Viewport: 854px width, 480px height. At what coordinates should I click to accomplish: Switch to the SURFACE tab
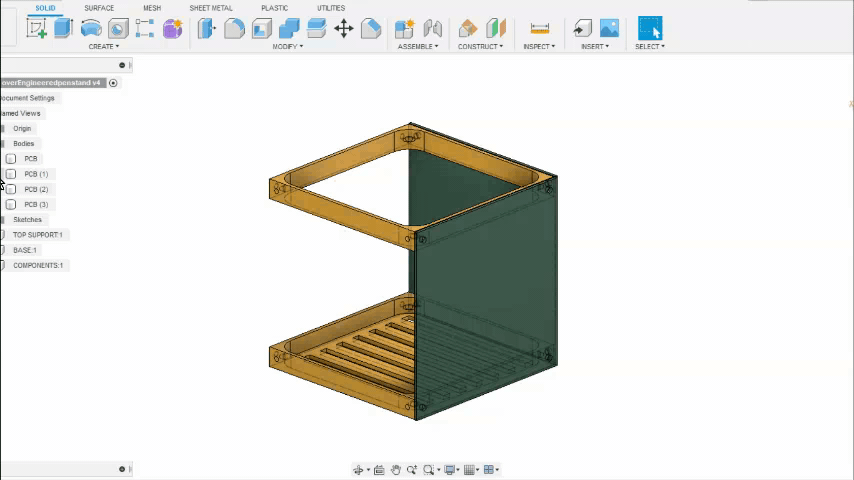click(99, 8)
